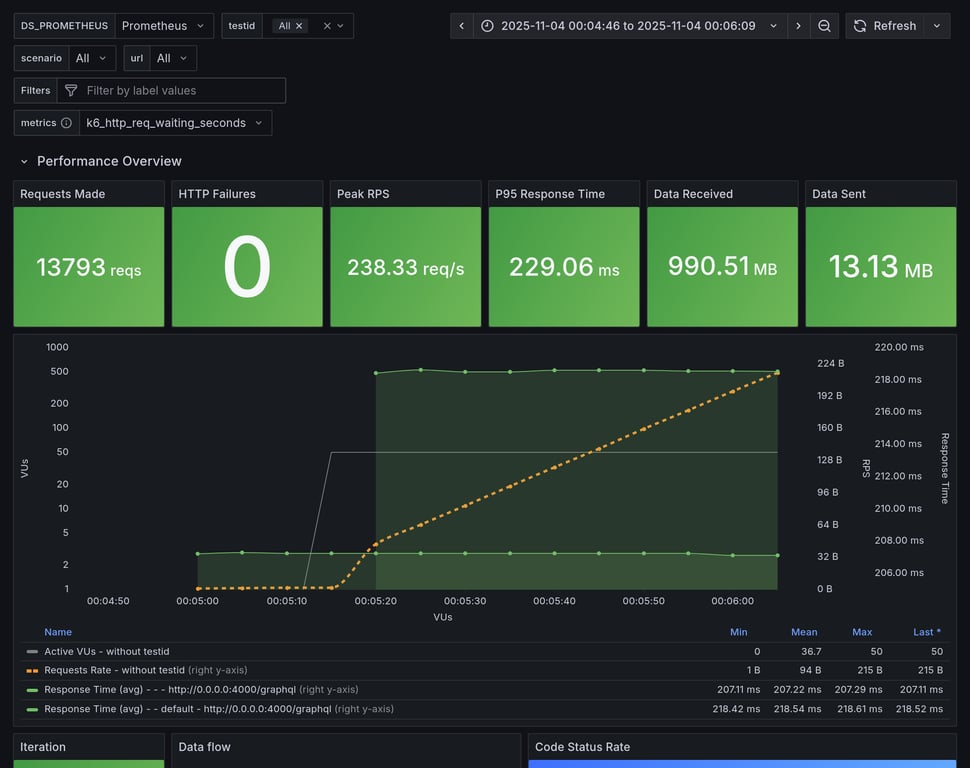Zoom out the time range
The image size is (970, 768).
824,26
